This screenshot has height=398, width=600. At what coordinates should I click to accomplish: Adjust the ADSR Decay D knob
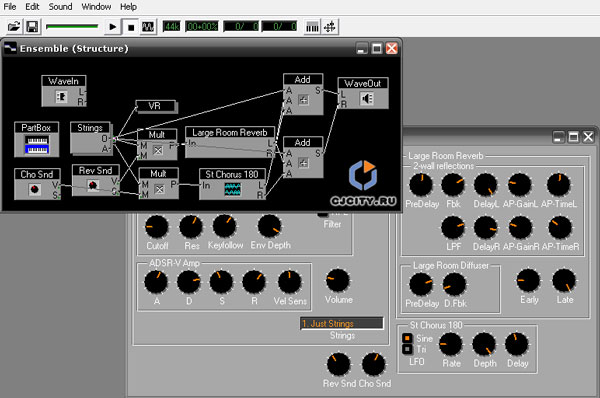(x=189, y=282)
